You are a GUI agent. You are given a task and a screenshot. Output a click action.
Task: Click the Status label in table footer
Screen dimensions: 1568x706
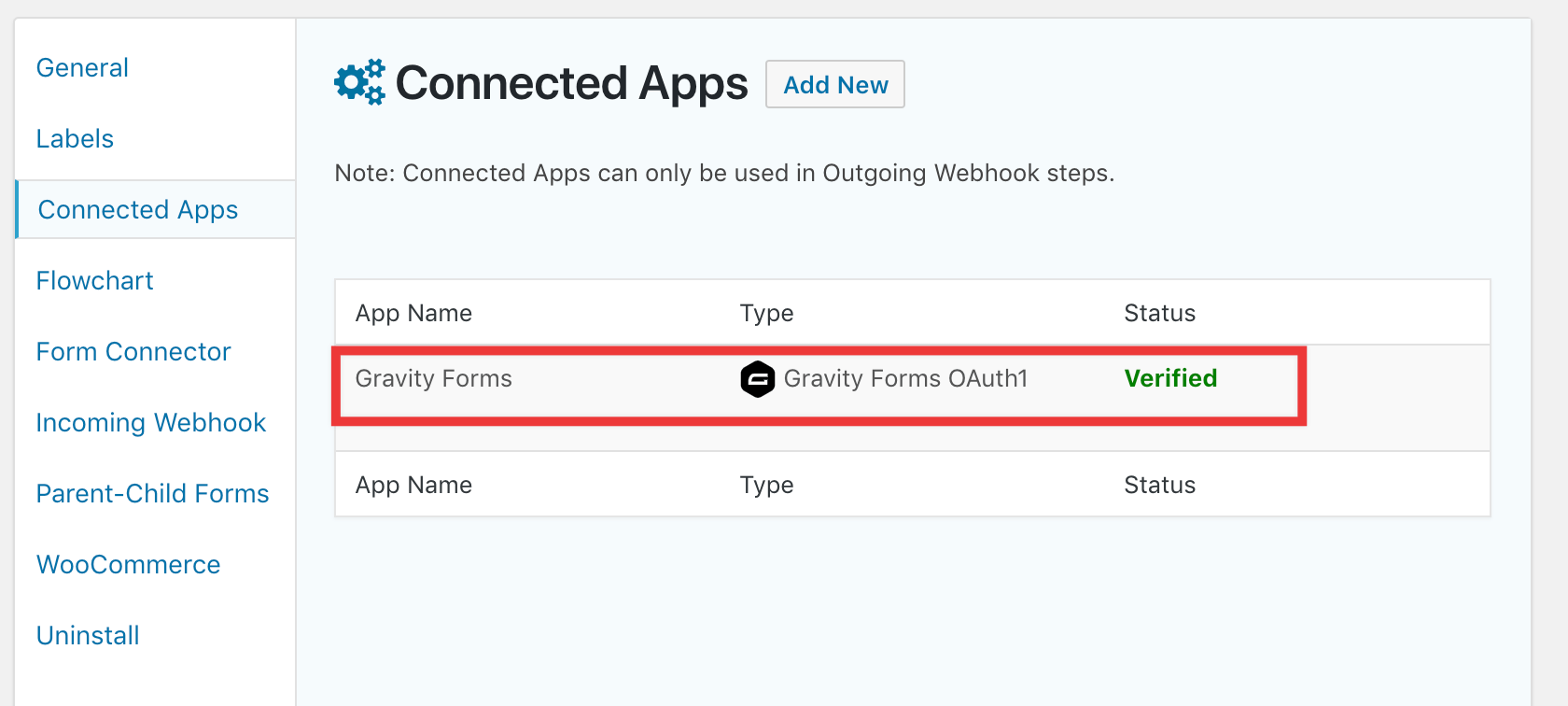point(1159,485)
